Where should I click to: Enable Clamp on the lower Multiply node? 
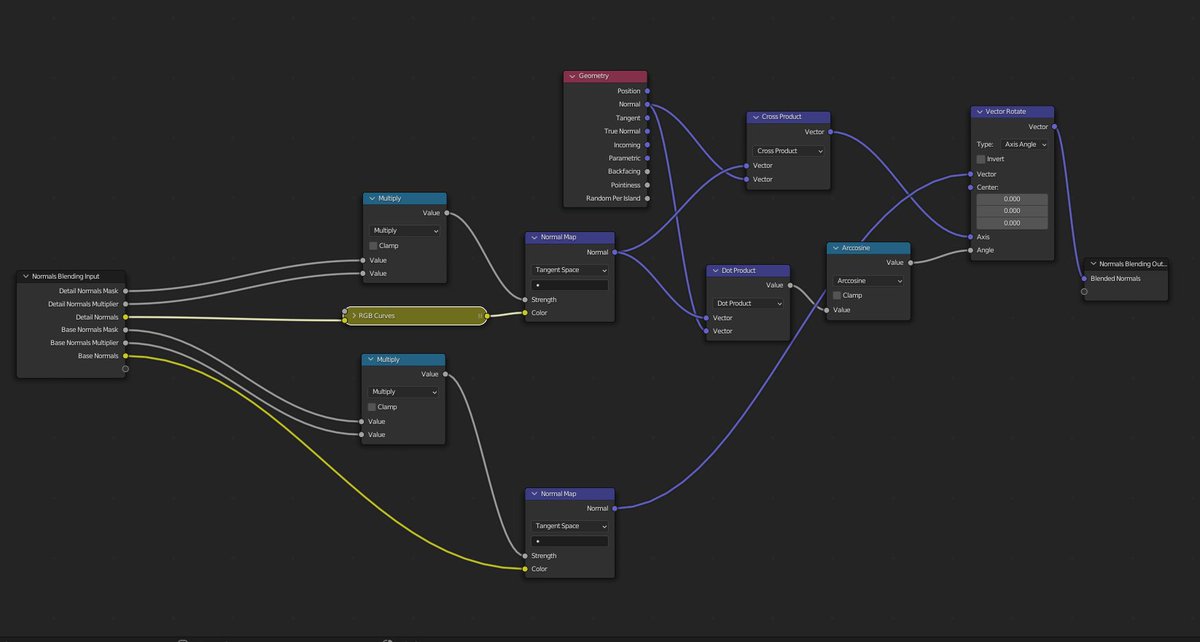click(373, 407)
